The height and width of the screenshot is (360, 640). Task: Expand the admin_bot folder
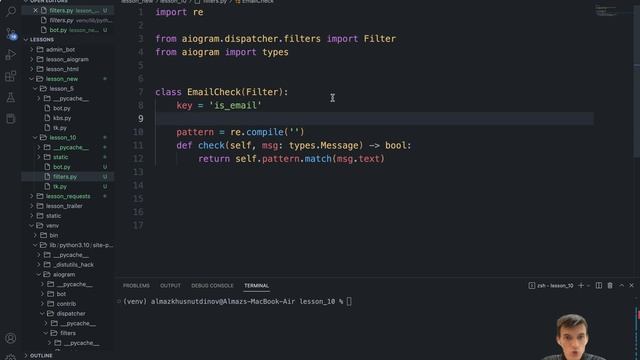60,49
